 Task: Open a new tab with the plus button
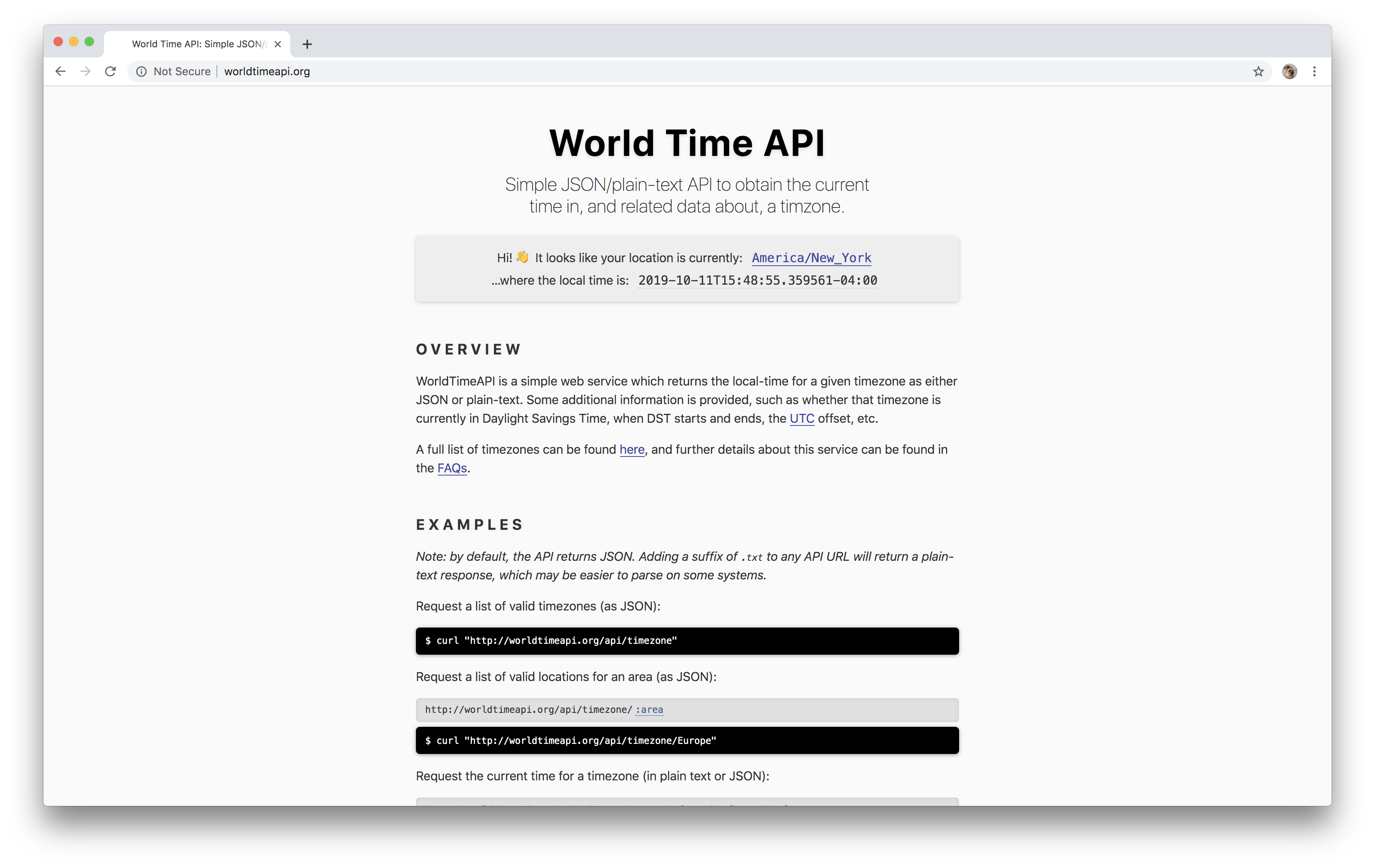click(307, 44)
